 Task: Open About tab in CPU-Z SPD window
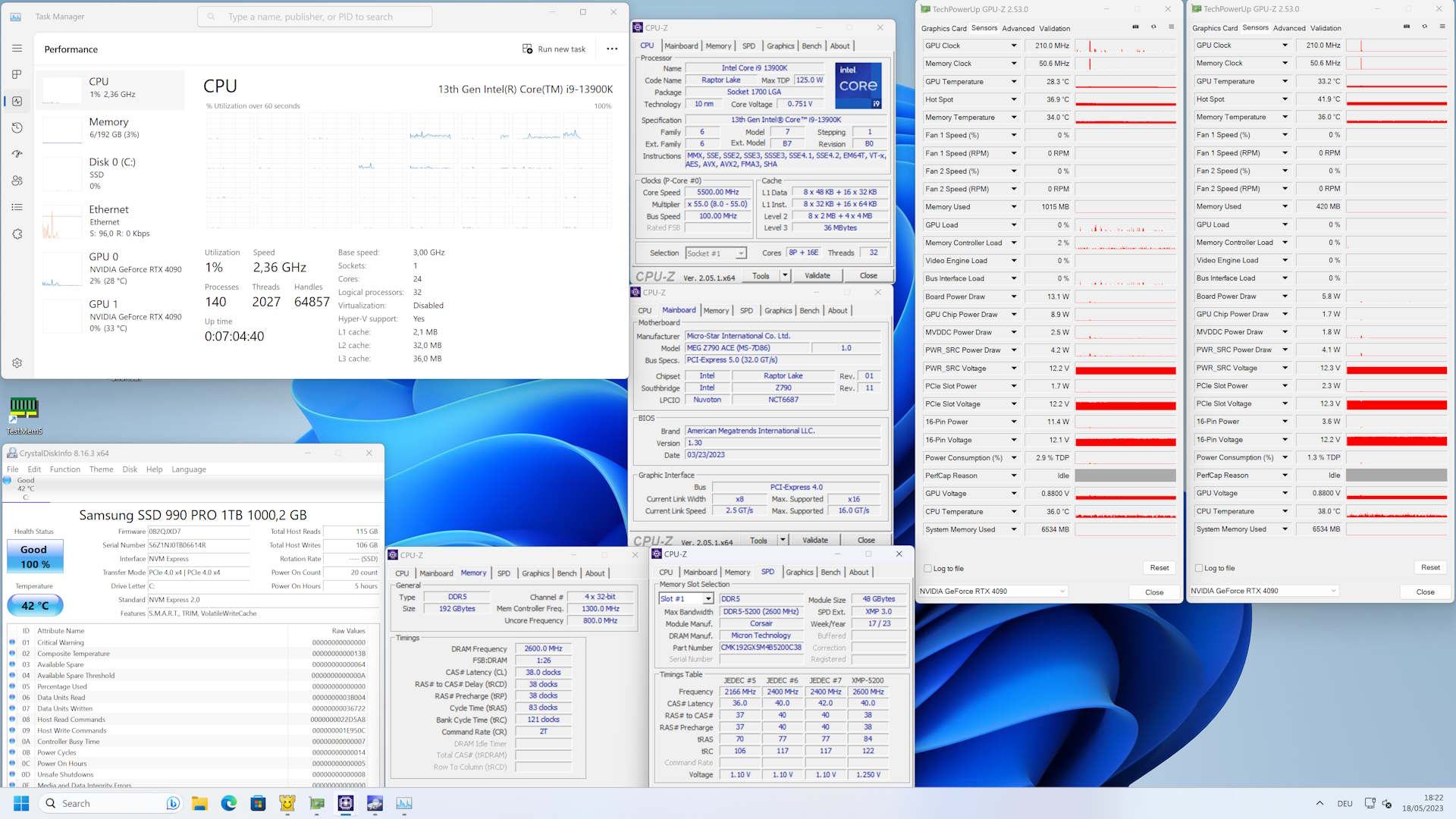pos(858,573)
